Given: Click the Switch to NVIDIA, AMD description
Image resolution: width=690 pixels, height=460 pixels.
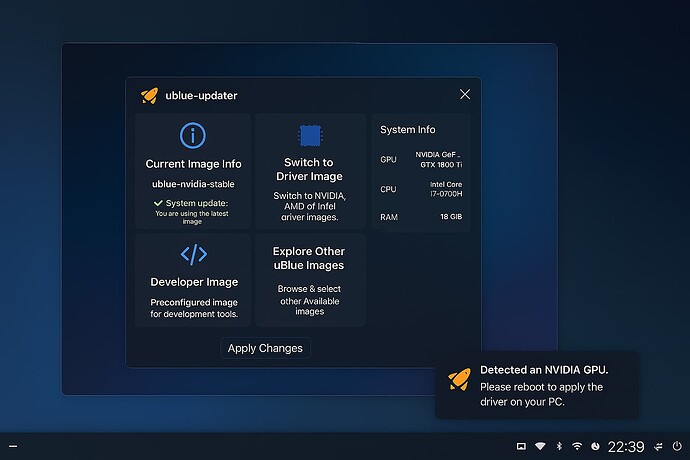Looking at the screenshot, I should click(x=309, y=206).
